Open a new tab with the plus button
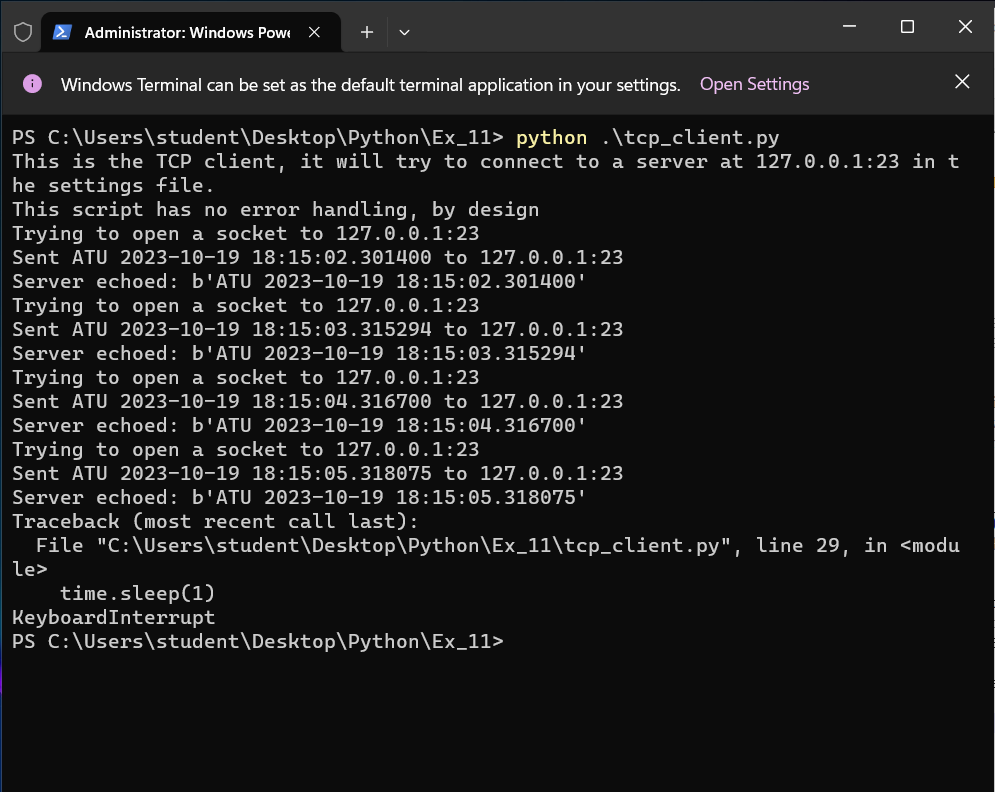Image resolution: width=995 pixels, height=792 pixels. (x=367, y=32)
